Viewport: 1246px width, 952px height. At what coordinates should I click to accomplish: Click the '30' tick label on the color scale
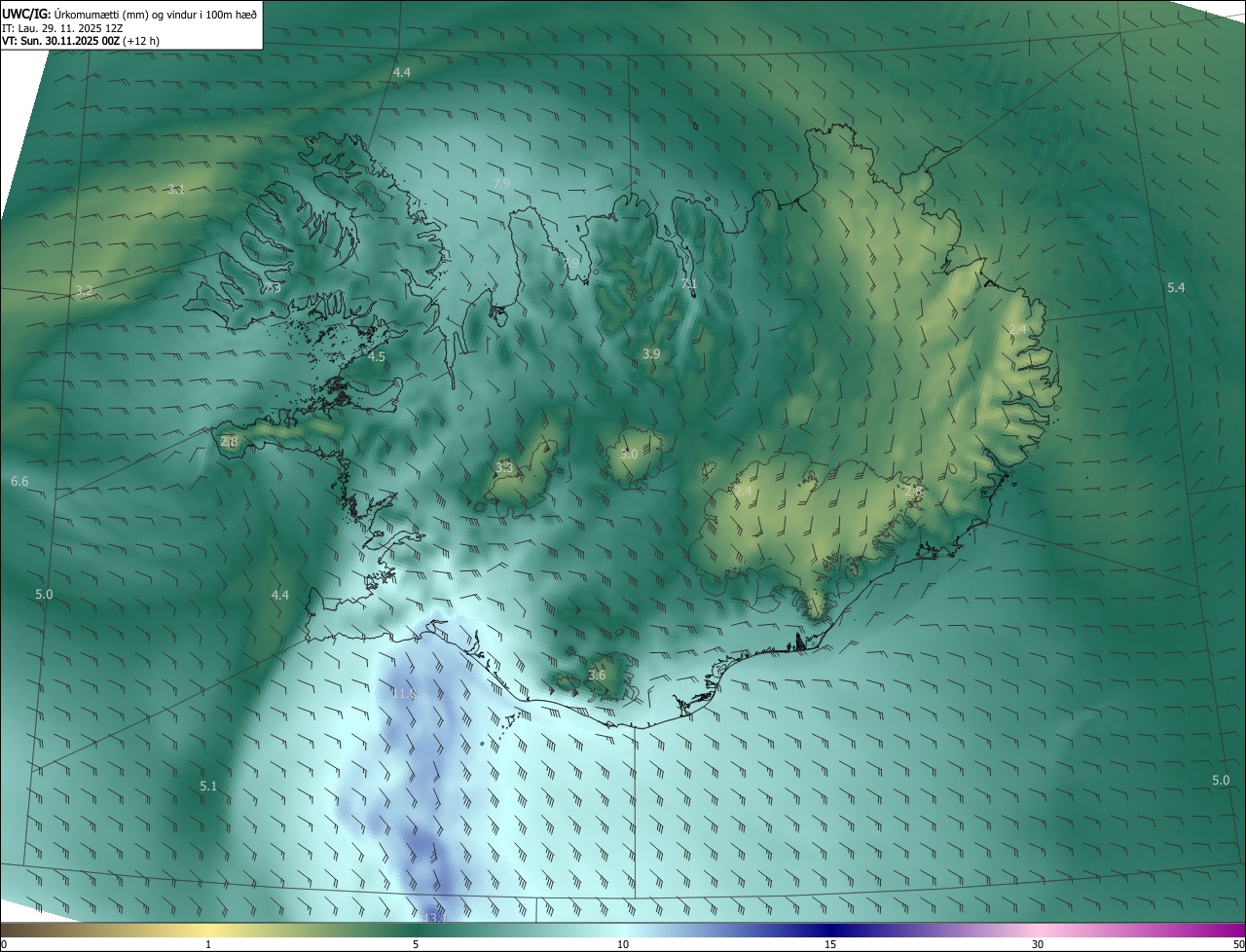click(x=1038, y=945)
